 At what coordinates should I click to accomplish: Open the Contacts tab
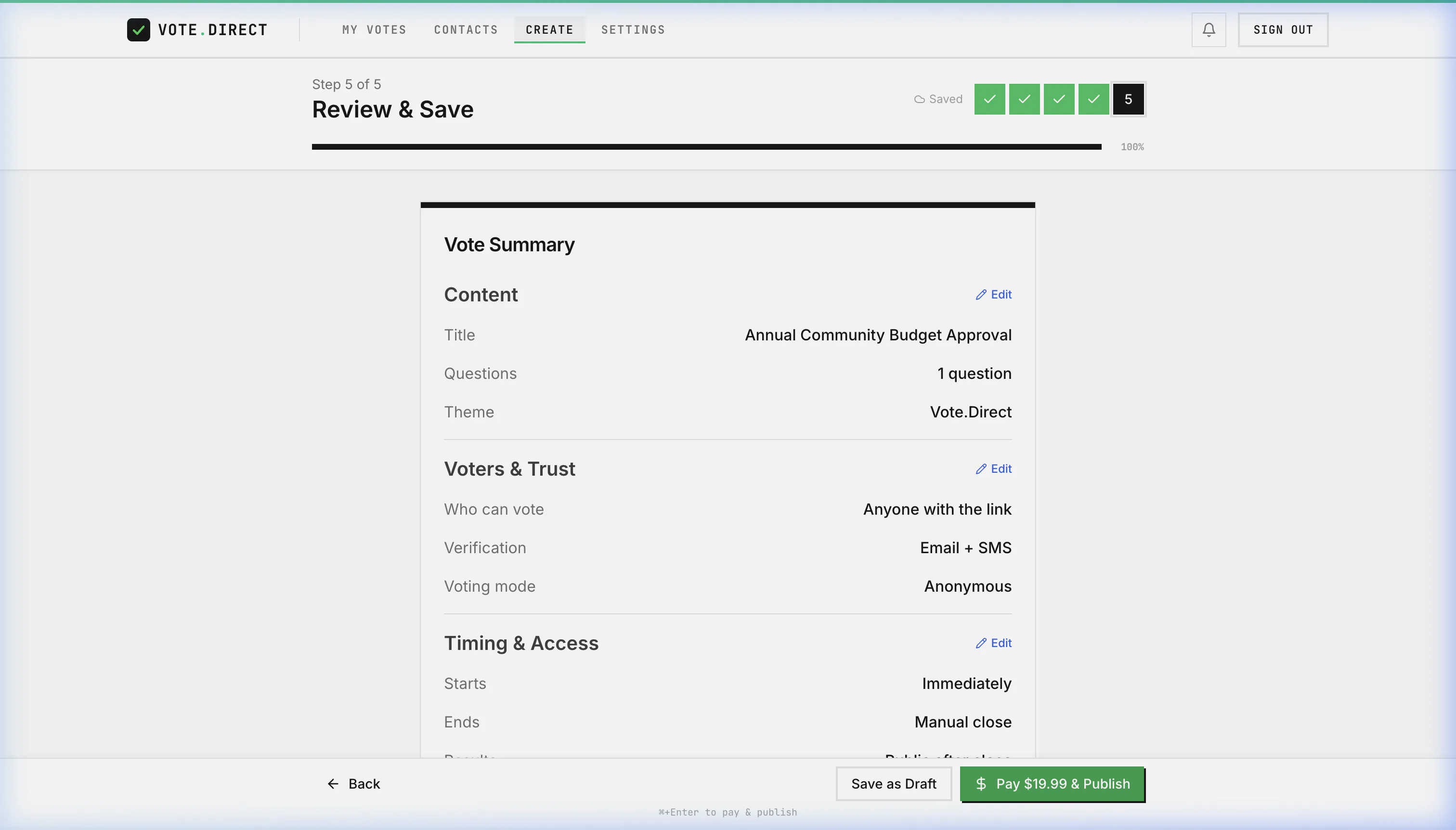[466, 30]
